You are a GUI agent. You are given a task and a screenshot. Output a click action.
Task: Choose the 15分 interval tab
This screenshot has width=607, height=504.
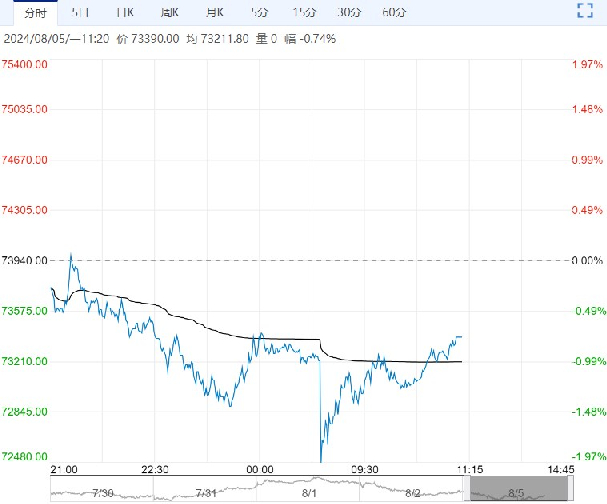[x=304, y=12]
